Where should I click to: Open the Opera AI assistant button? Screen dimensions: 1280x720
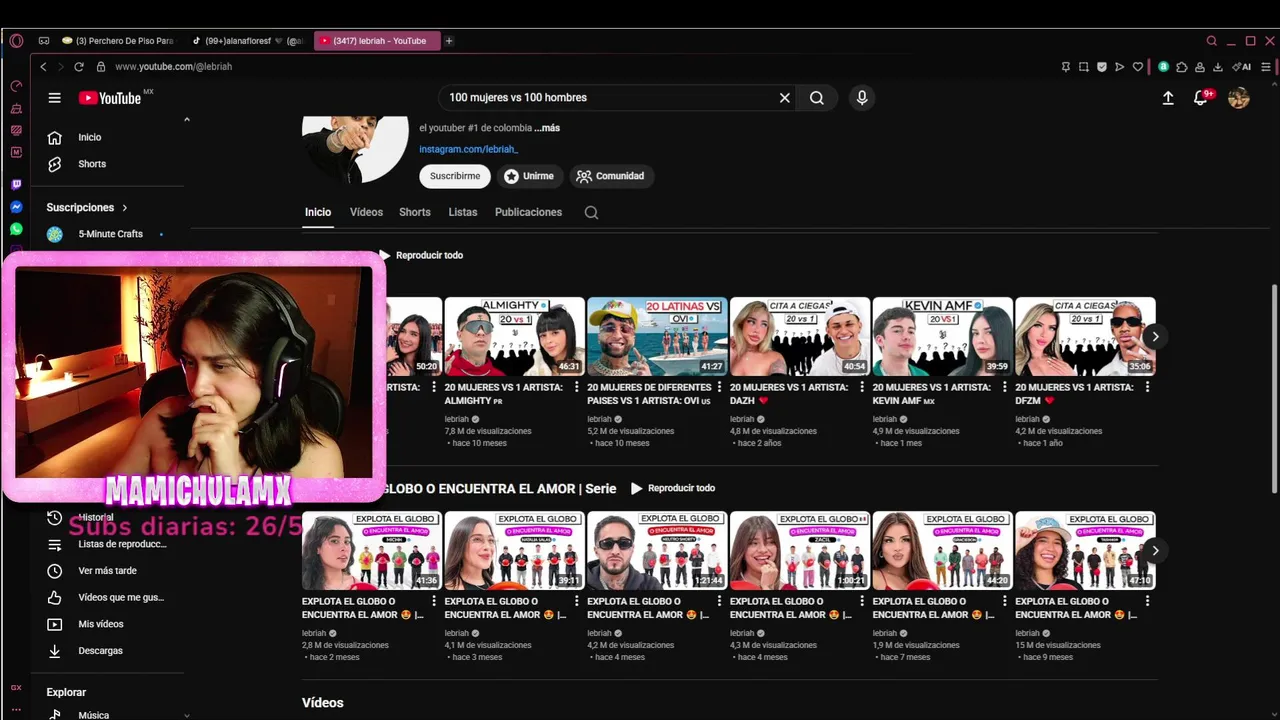point(1242,67)
